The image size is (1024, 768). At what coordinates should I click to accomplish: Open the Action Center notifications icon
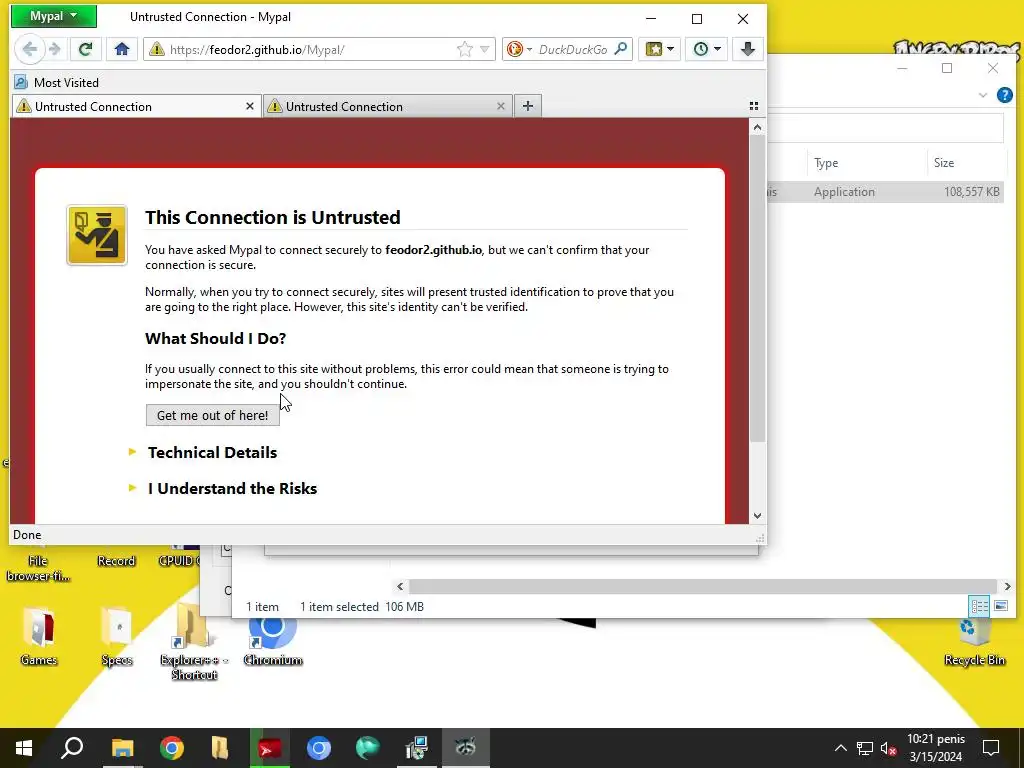click(x=991, y=748)
